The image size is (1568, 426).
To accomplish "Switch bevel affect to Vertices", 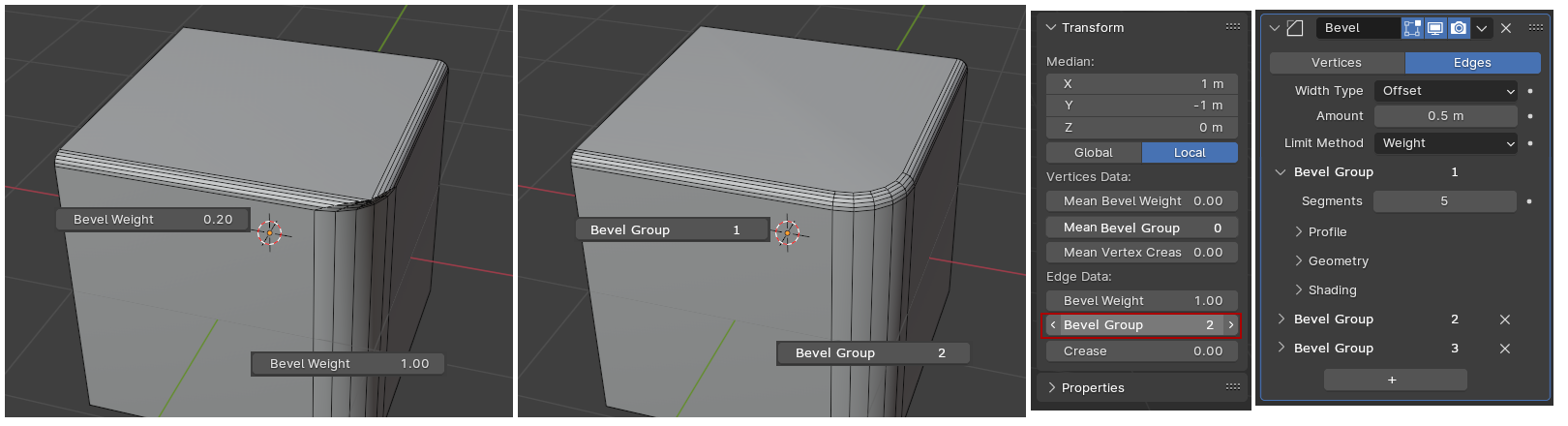I will click(1337, 63).
